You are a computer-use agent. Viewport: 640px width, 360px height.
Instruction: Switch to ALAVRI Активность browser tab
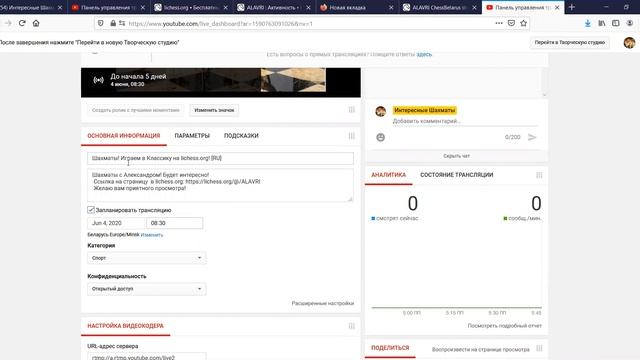(273, 7)
